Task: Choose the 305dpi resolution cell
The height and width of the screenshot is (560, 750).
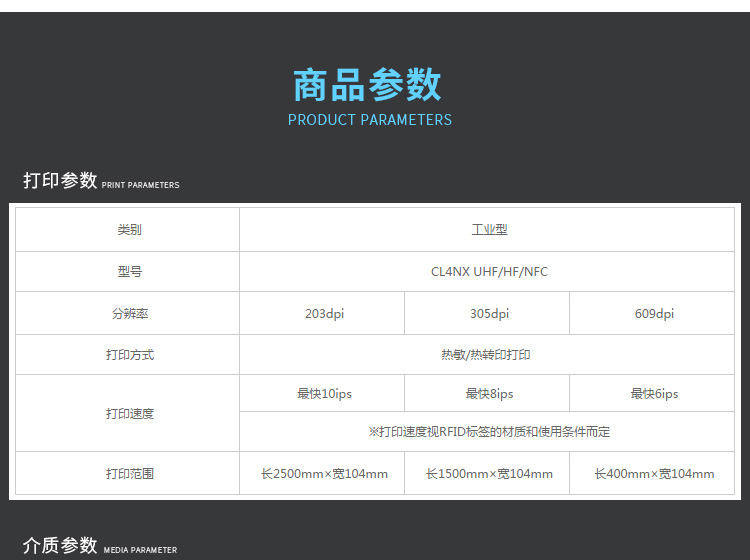Action: [489, 314]
